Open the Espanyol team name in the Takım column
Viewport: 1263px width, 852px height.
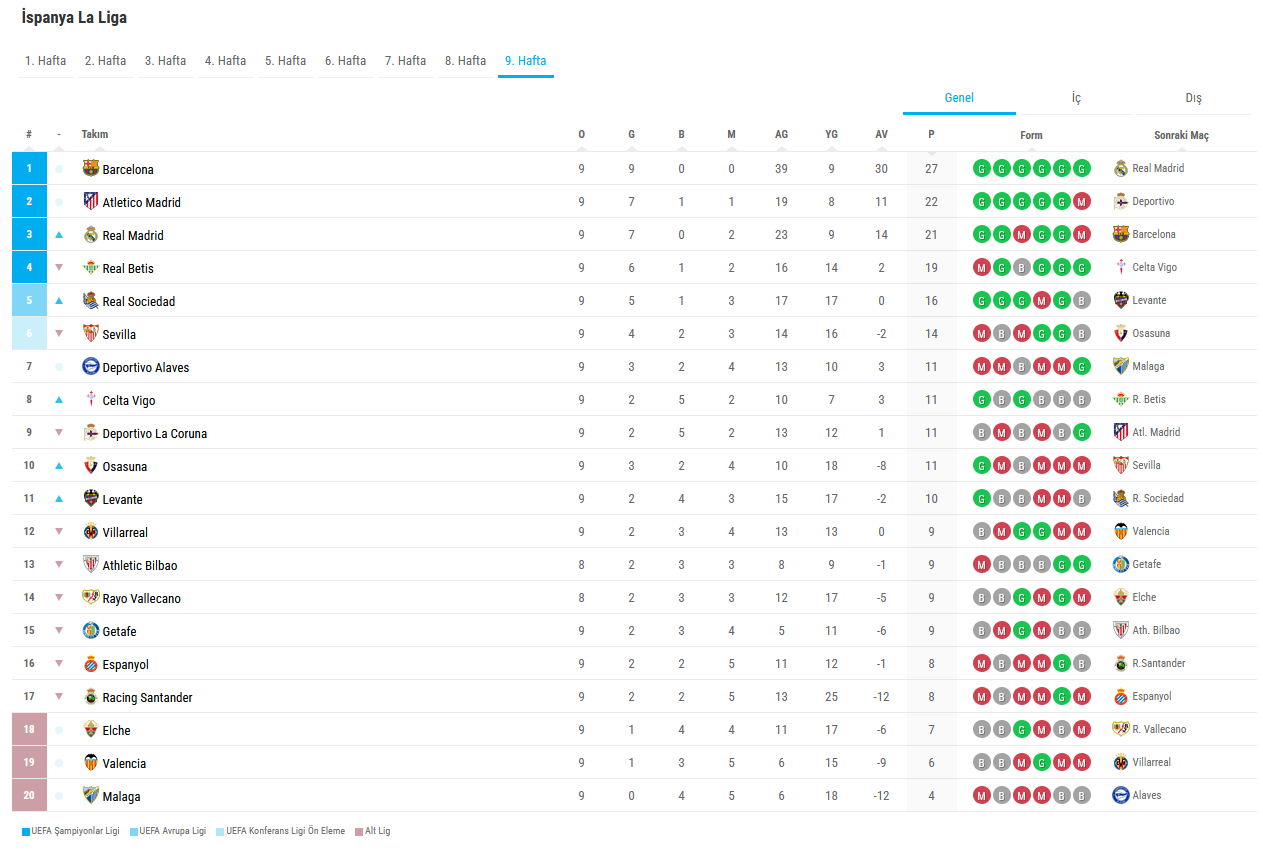125,664
